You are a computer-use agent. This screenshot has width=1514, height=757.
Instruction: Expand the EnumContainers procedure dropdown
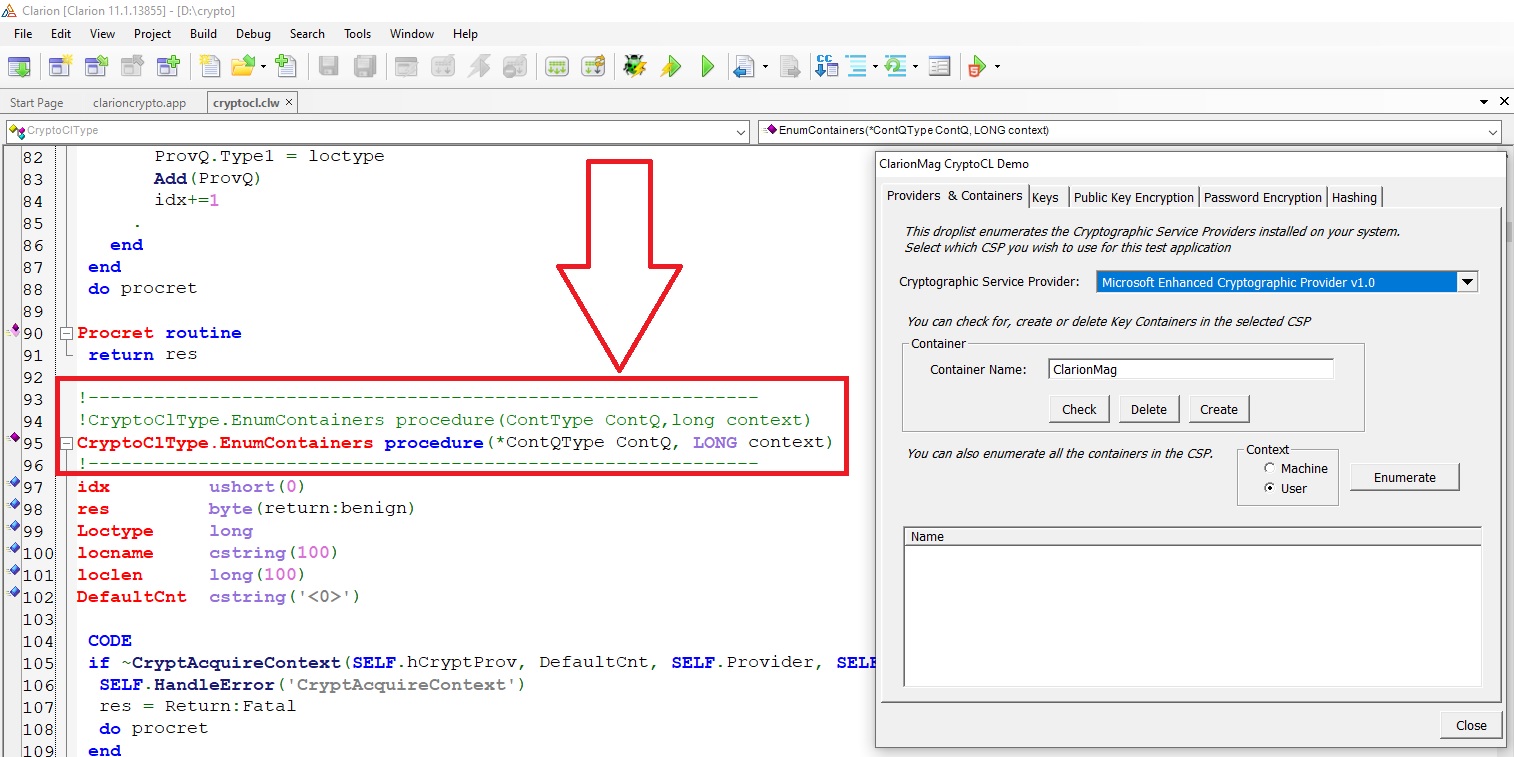pyautogui.click(x=1493, y=131)
